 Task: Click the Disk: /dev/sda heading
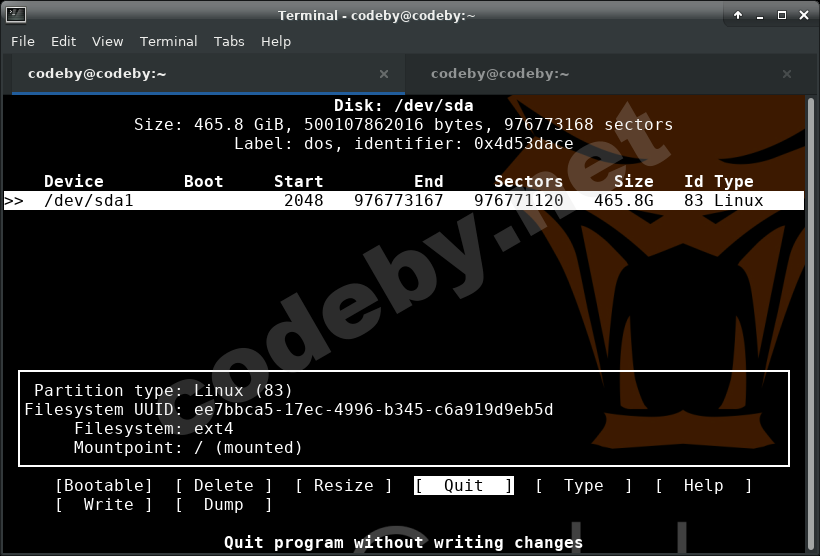click(404, 106)
